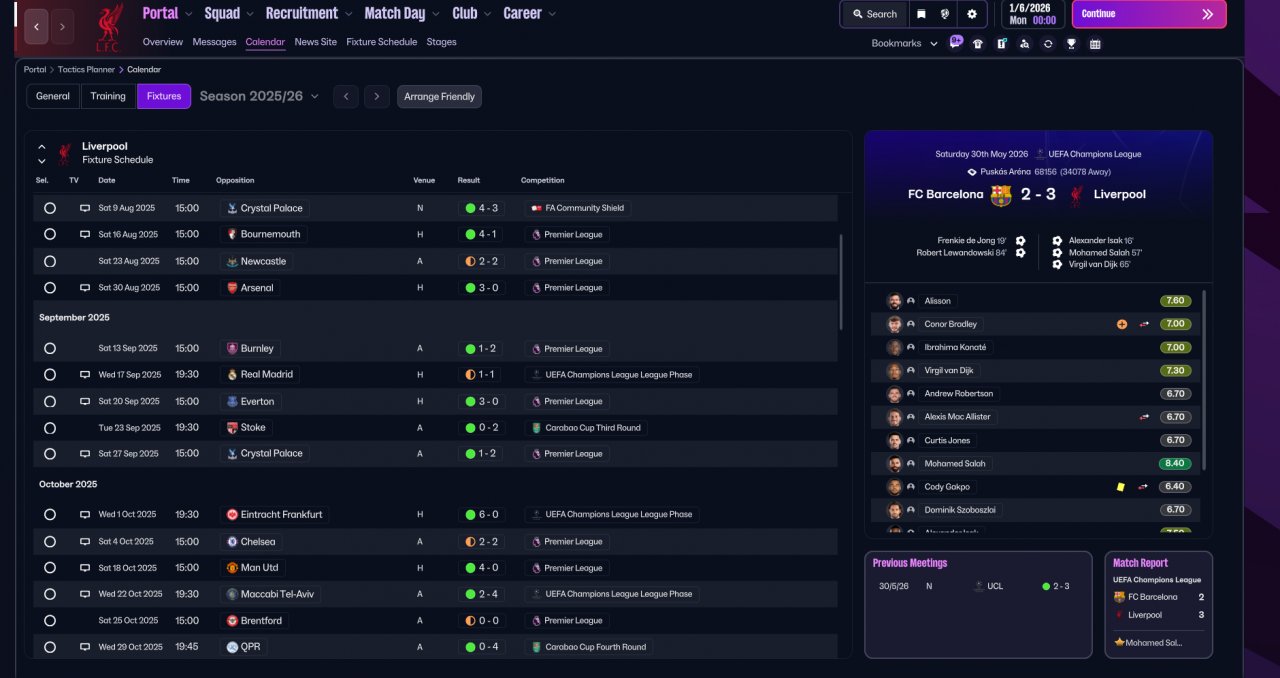The height and width of the screenshot is (678, 1280).
Task: Select the Arsenal fixture radio circle
Action: coord(50,288)
